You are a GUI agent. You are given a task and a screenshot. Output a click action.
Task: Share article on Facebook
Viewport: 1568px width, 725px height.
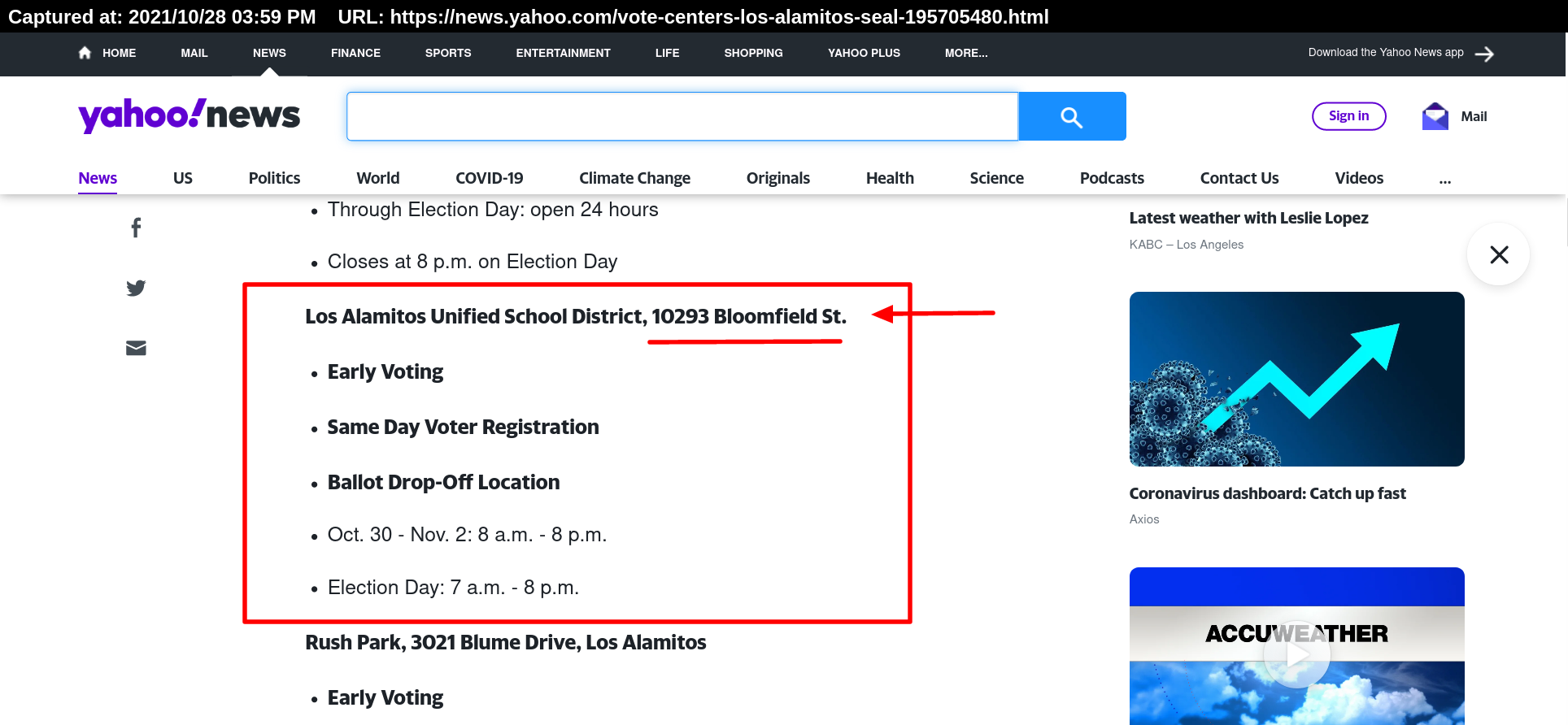point(136,228)
